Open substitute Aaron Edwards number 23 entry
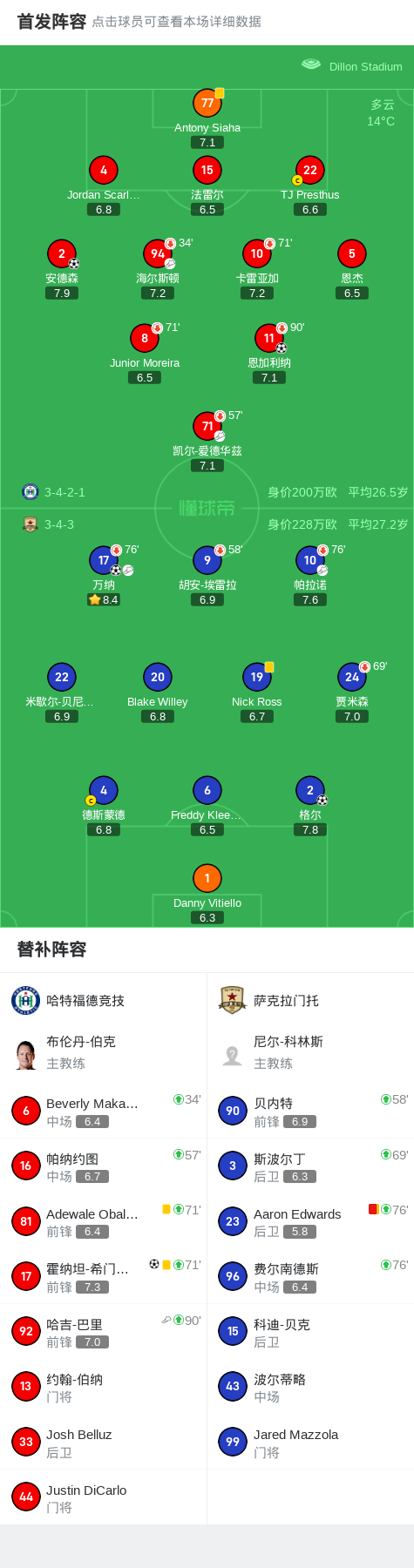This screenshot has width=414, height=1568. pos(310,1221)
